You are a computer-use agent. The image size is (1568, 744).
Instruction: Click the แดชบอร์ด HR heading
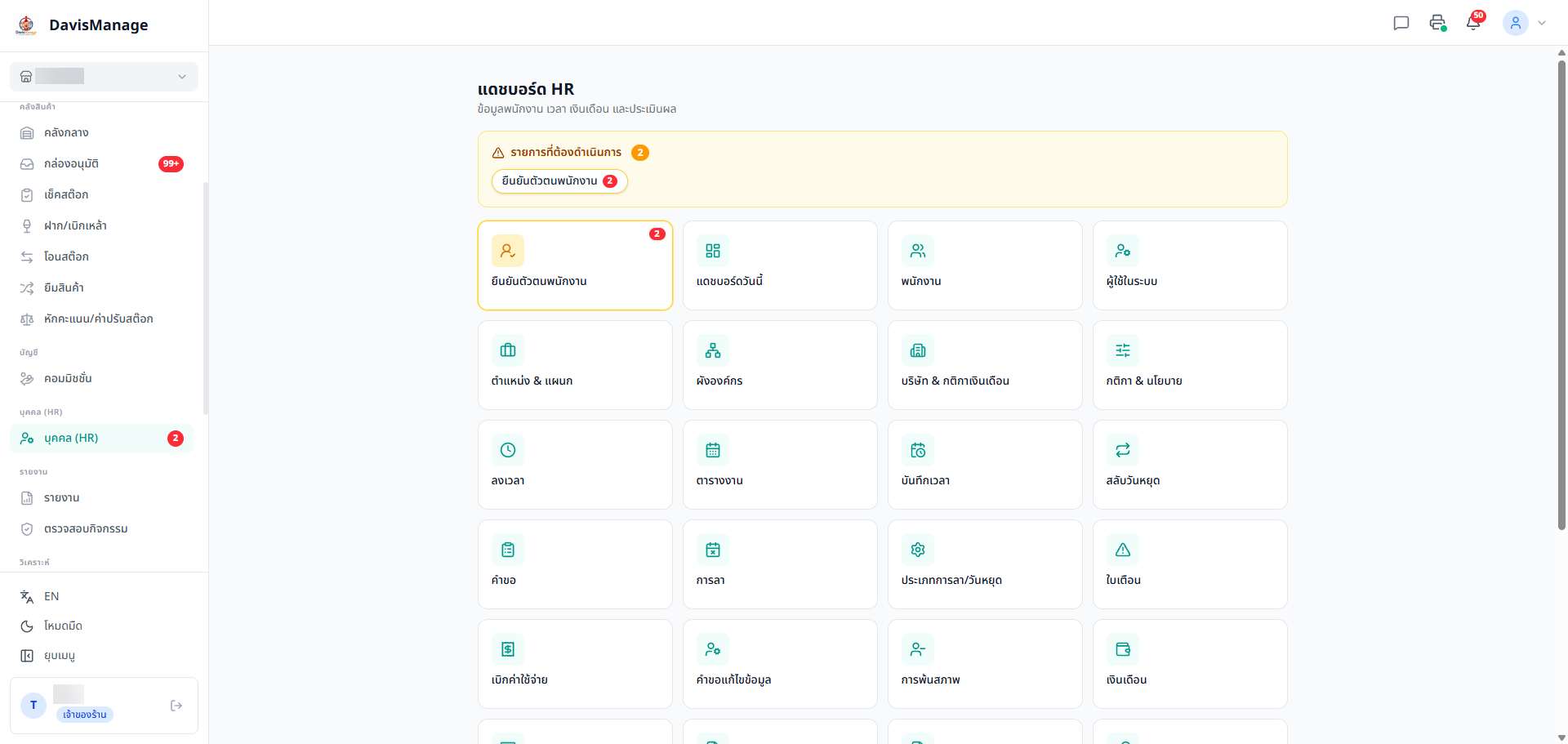click(526, 89)
